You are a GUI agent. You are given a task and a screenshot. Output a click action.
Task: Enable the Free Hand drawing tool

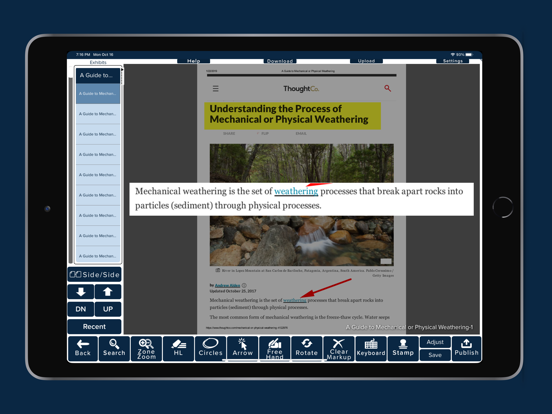(274, 348)
